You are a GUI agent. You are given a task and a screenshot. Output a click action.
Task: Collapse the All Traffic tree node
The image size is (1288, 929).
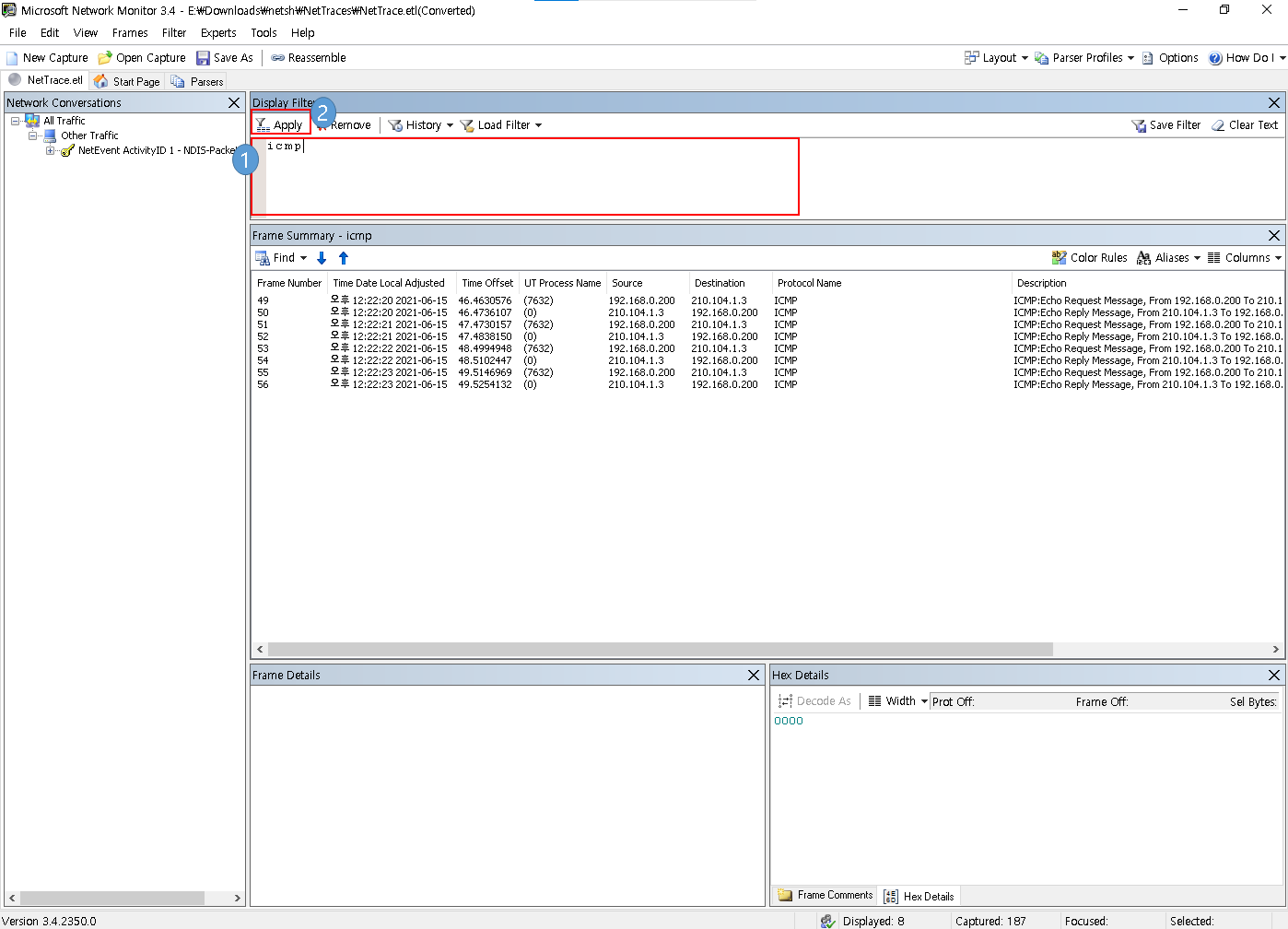pyautogui.click(x=16, y=122)
